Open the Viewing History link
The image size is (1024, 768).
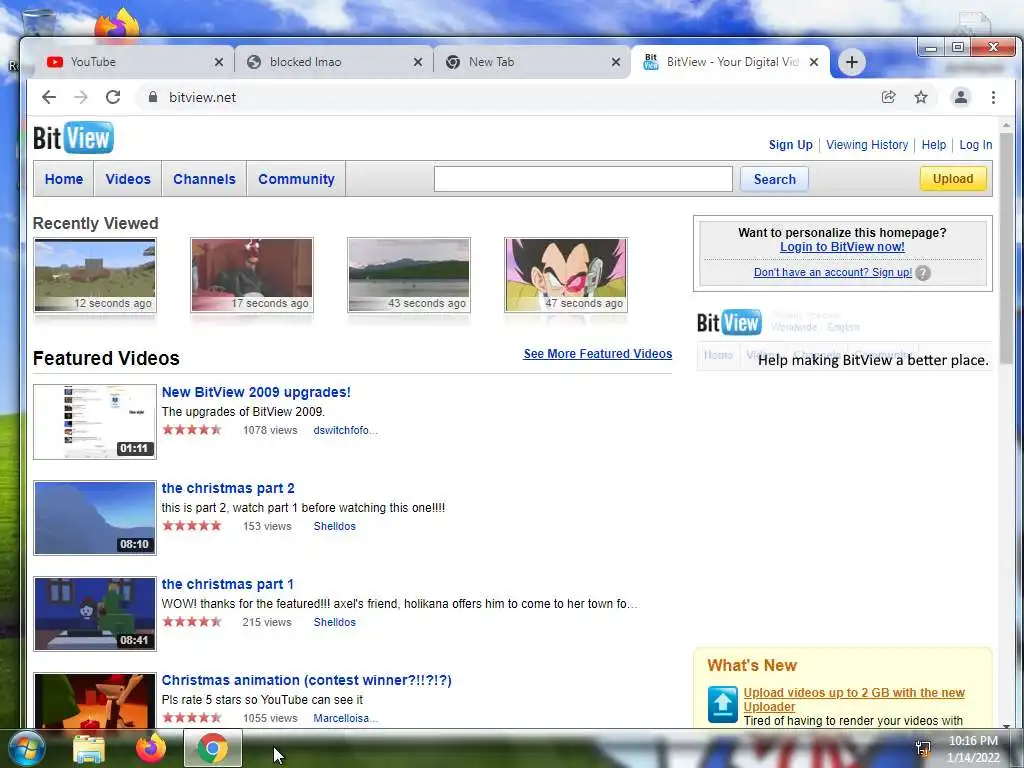867,145
